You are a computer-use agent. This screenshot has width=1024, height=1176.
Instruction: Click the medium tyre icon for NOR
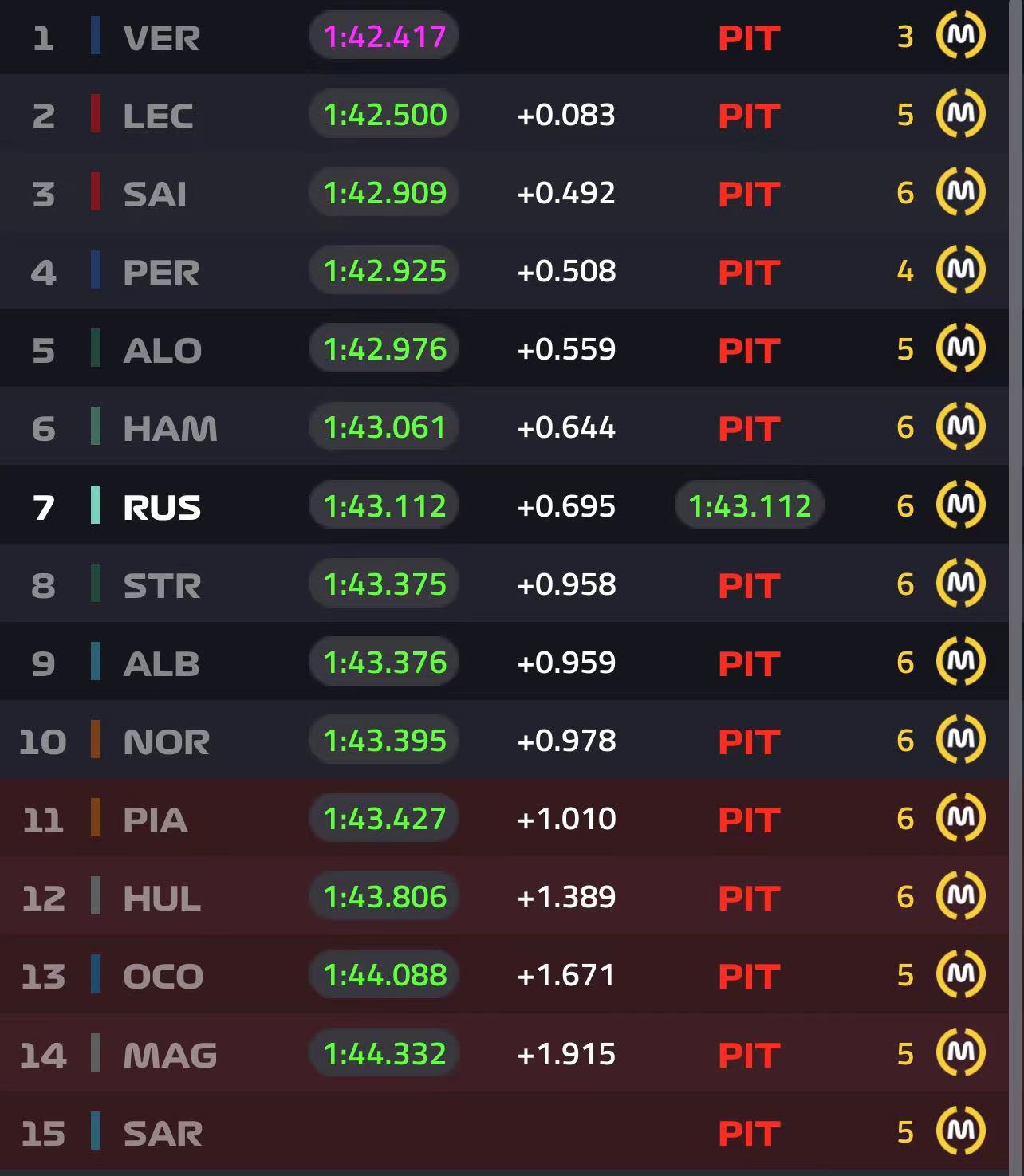pyautogui.click(x=960, y=739)
